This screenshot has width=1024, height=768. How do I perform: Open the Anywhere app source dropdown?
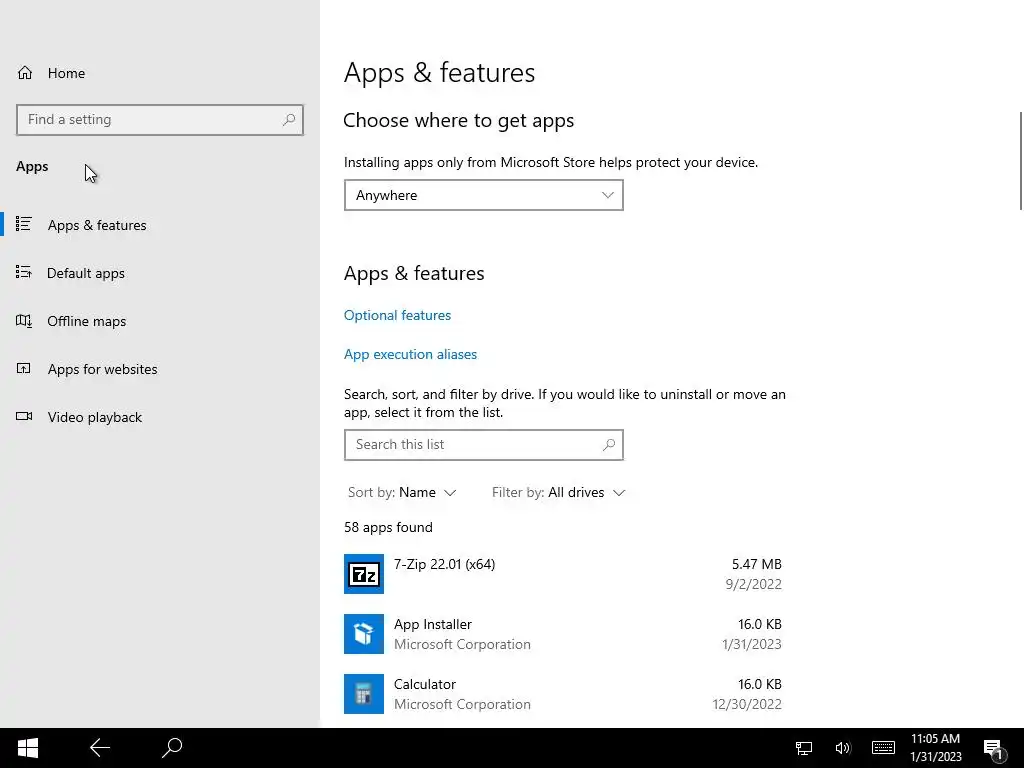483,195
